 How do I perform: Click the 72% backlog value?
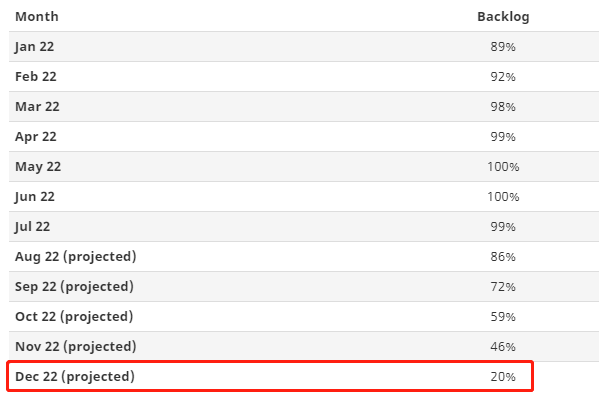coord(503,287)
